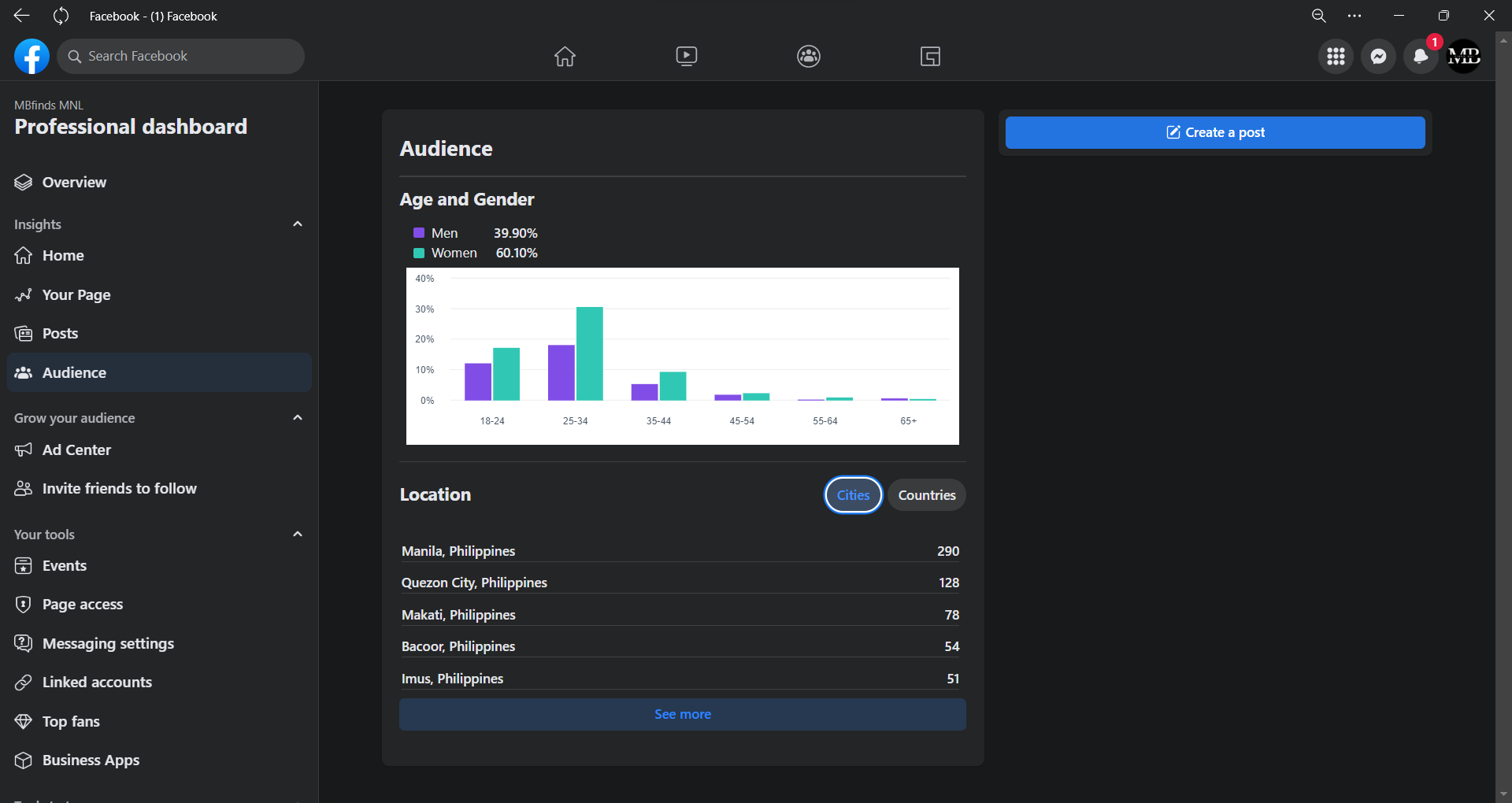Image resolution: width=1512 pixels, height=803 pixels.
Task: Open Business Apps
Action: 159,760
